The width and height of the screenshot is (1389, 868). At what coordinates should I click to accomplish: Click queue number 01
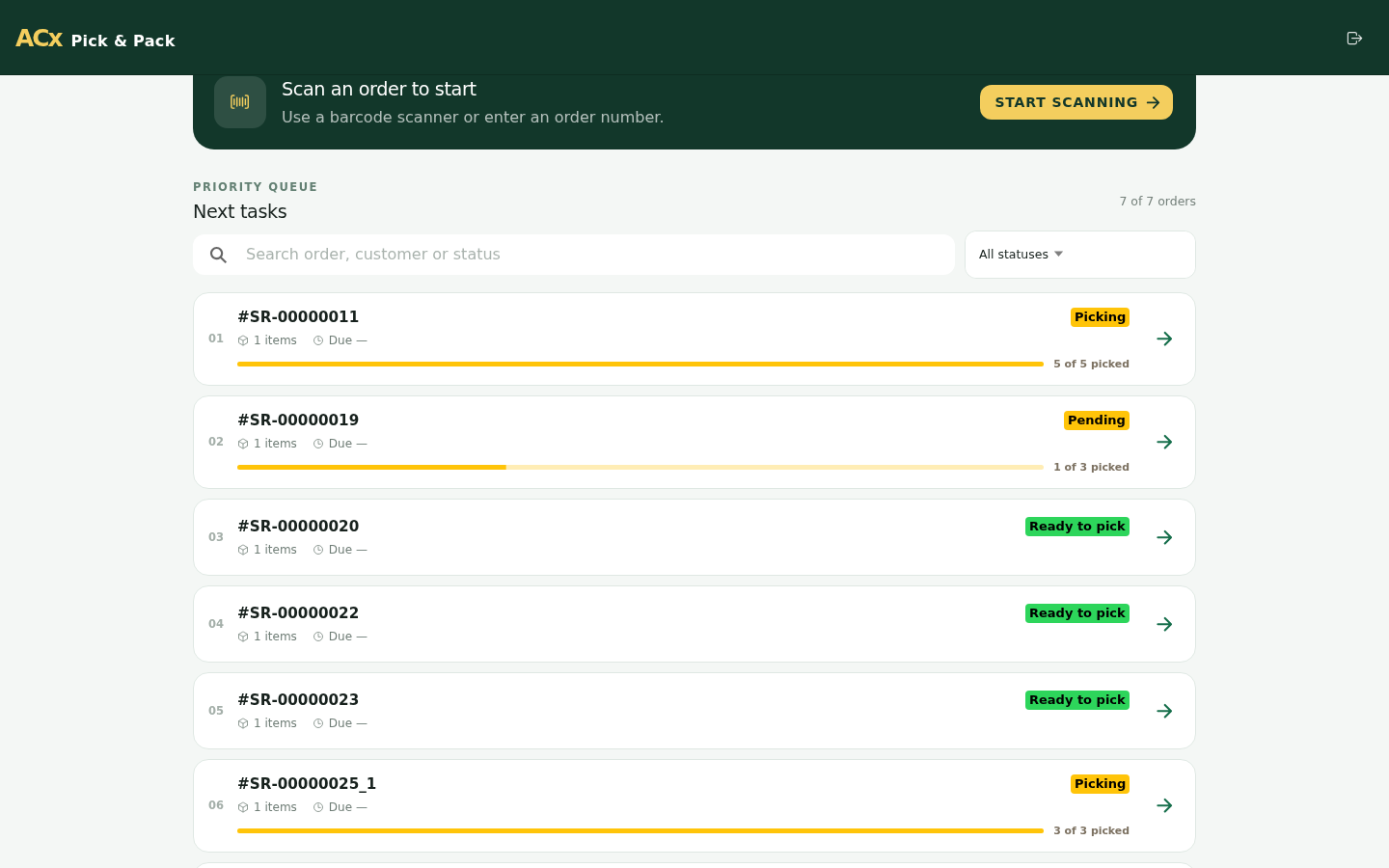216,339
